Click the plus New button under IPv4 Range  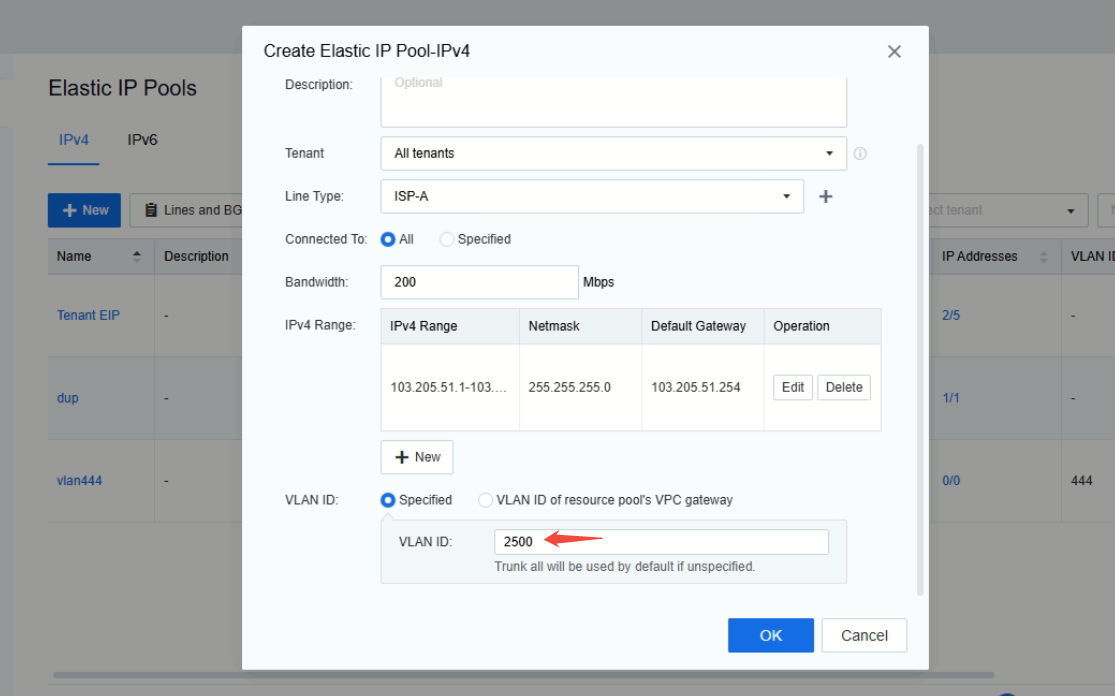tap(416, 456)
